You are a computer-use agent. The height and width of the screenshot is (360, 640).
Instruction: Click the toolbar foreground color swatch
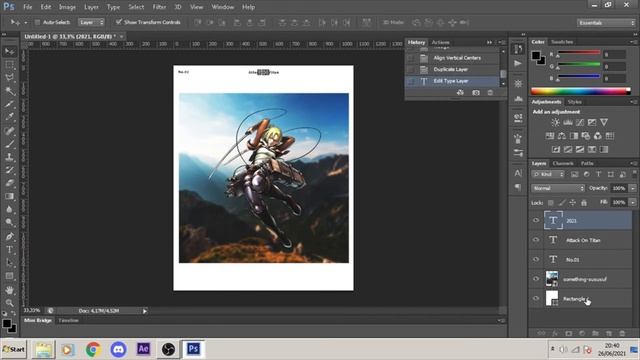(7, 324)
